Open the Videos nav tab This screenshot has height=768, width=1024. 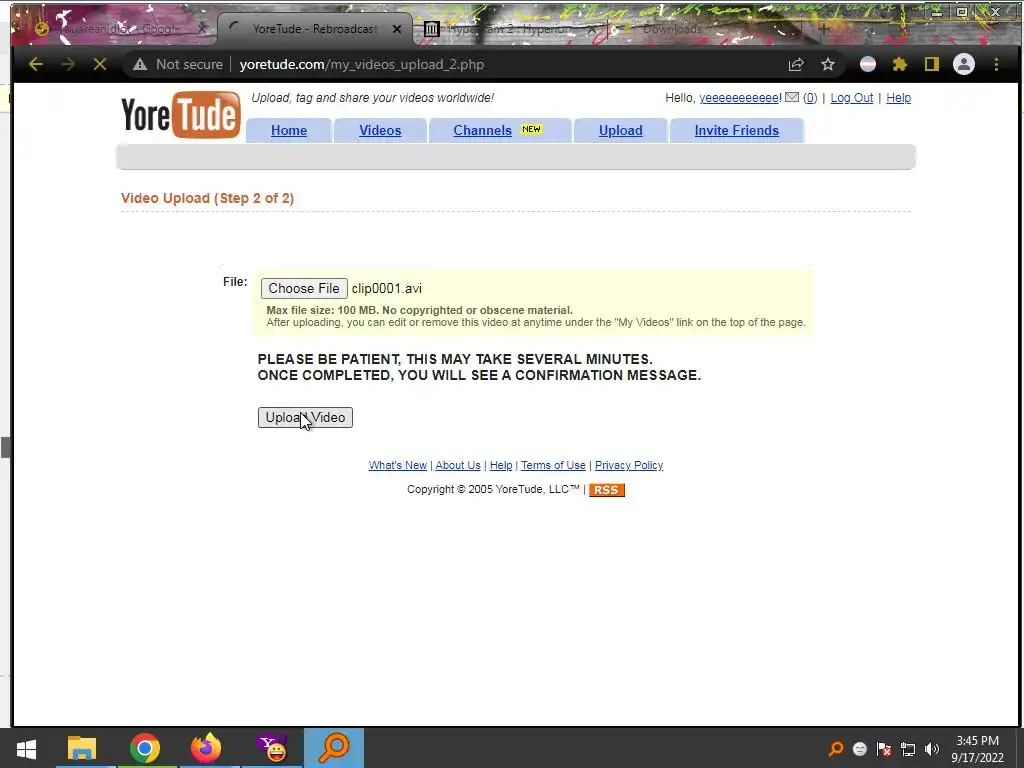(x=380, y=130)
